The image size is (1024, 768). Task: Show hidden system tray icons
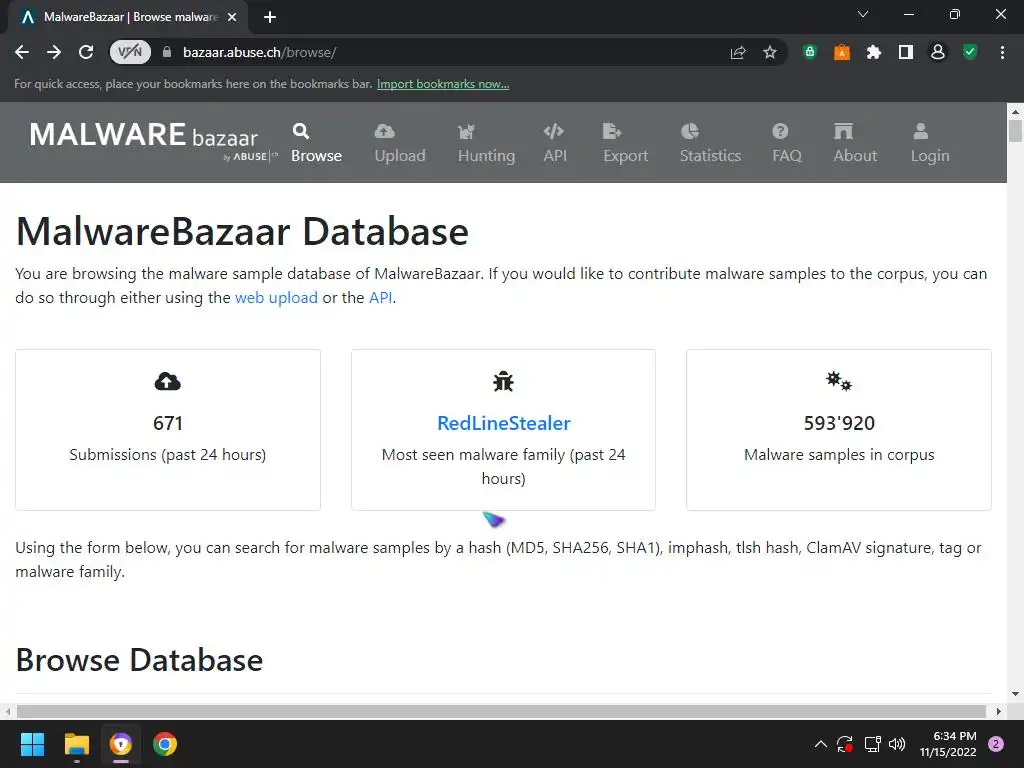point(821,744)
